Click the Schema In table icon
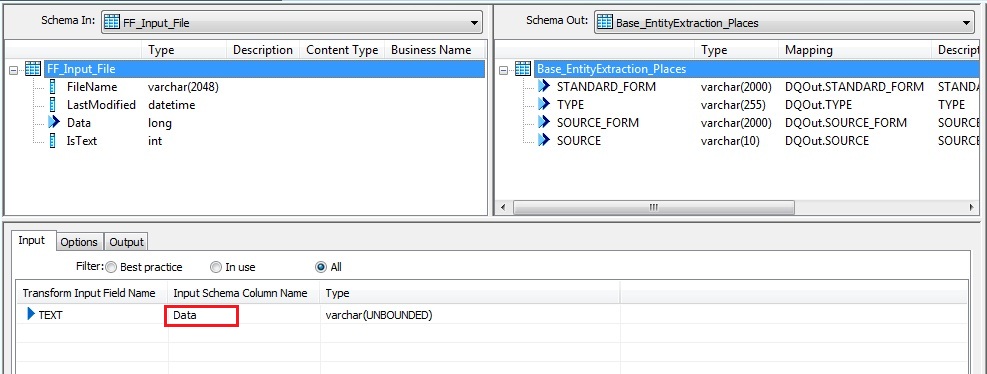The height and width of the screenshot is (374, 987). [x=111, y=22]
